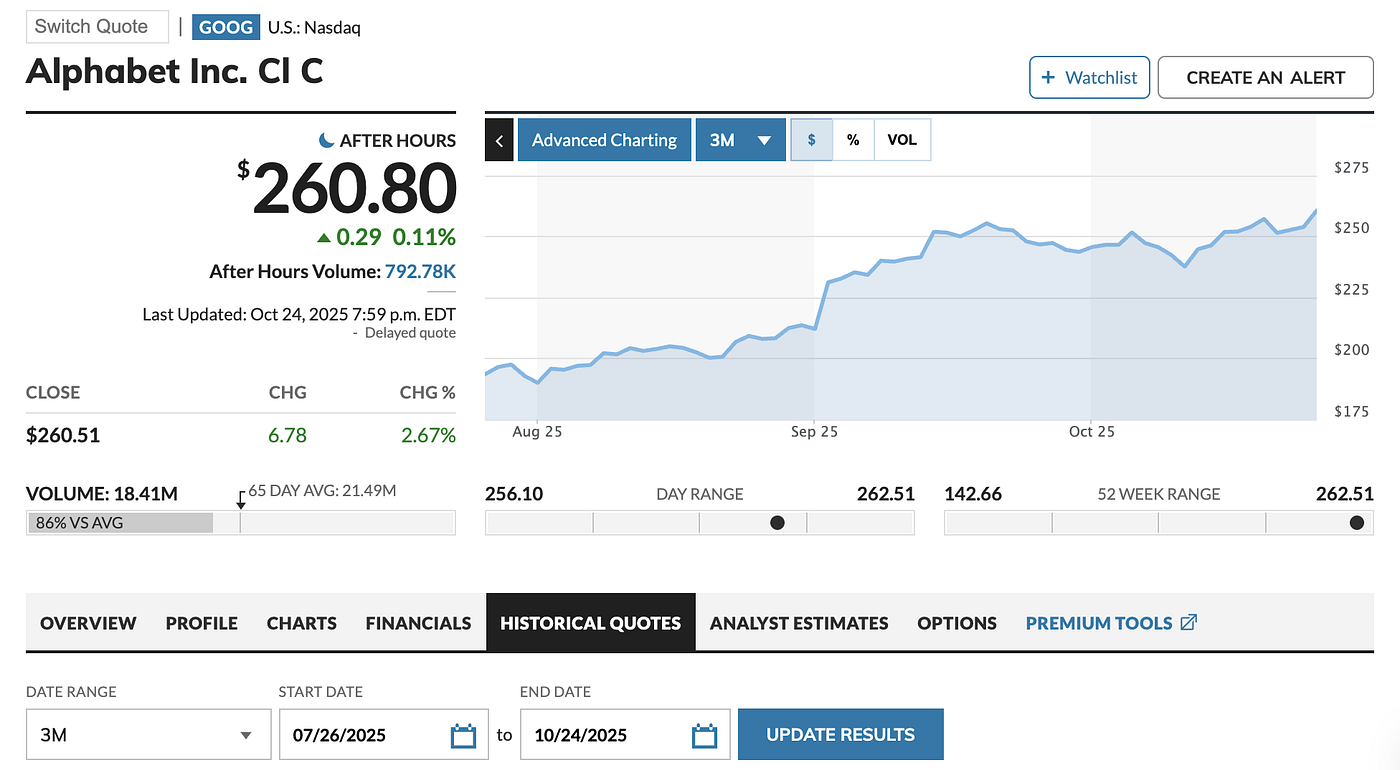Toggle the VOL chart display
1400x770 pixels.
(901, 139)
